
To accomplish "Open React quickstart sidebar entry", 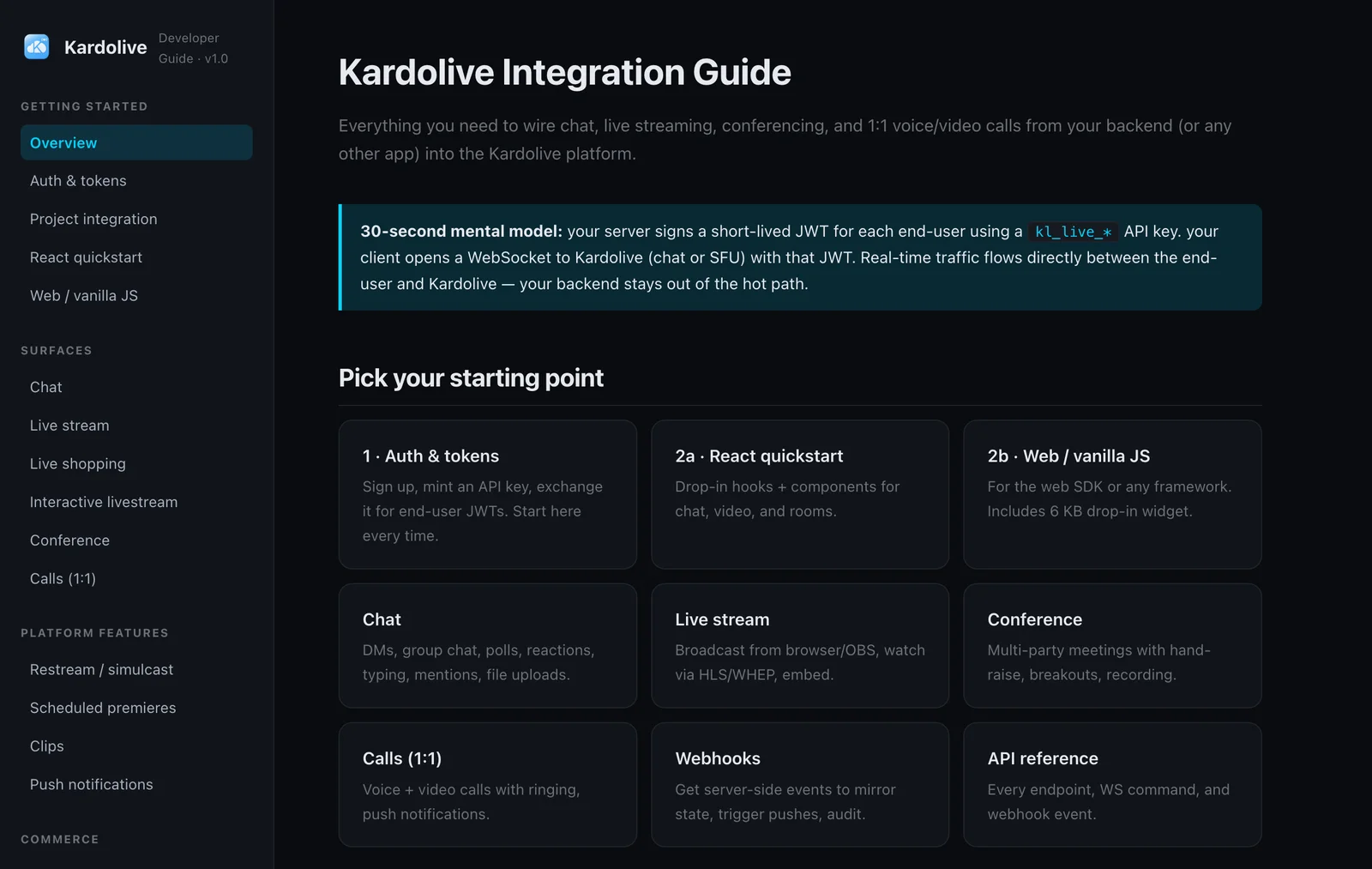I will point(136,257).
